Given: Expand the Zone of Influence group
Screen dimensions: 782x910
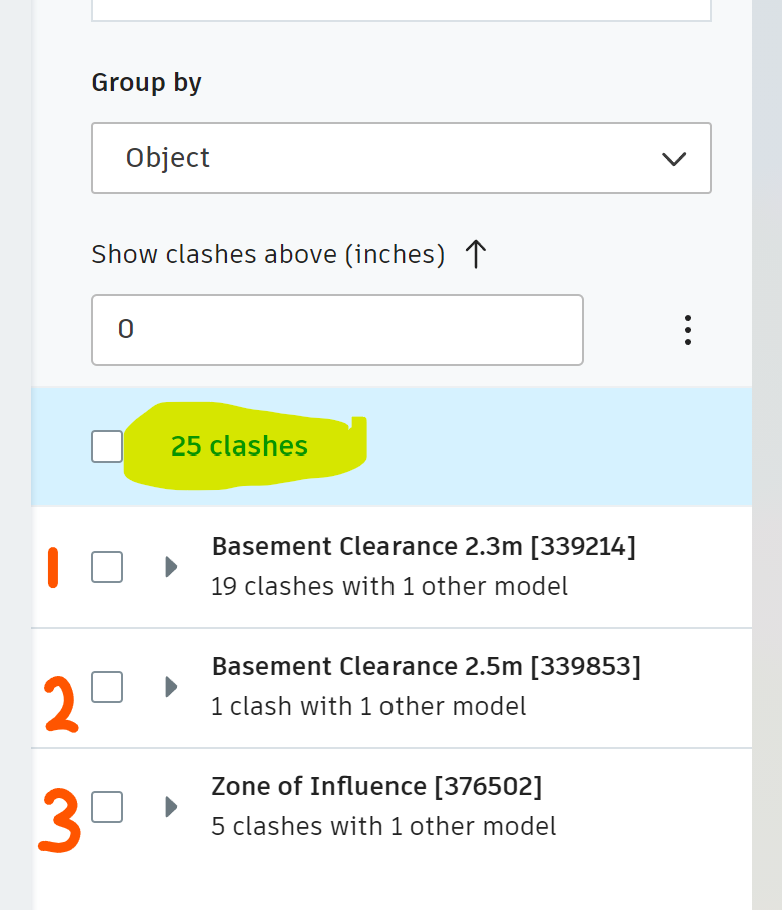Looking at the screenshot, I should pos(171,806).
